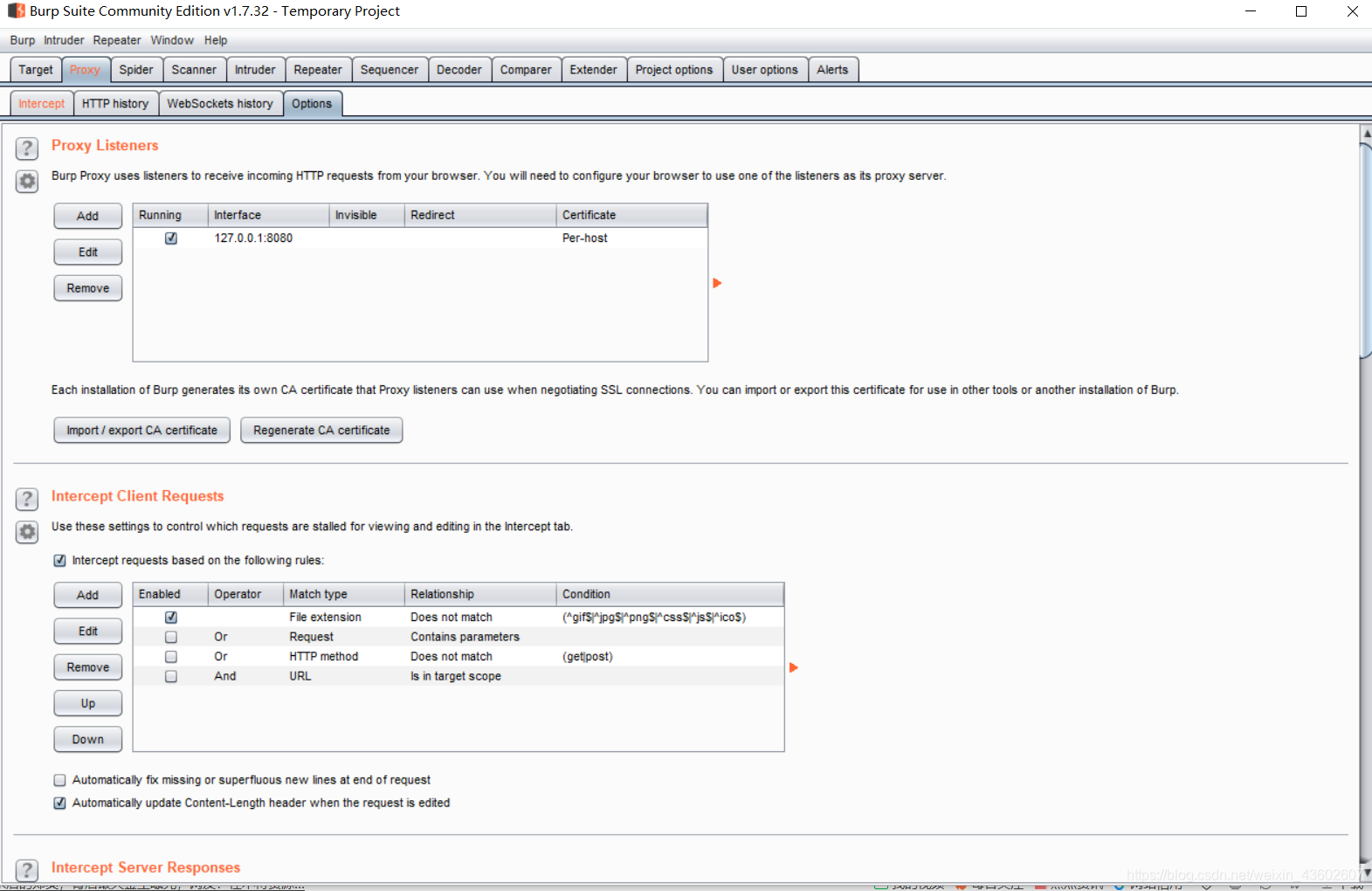Click the Certificate column header in listeners table
The image size is (1372, 891).
coord(631,215)
